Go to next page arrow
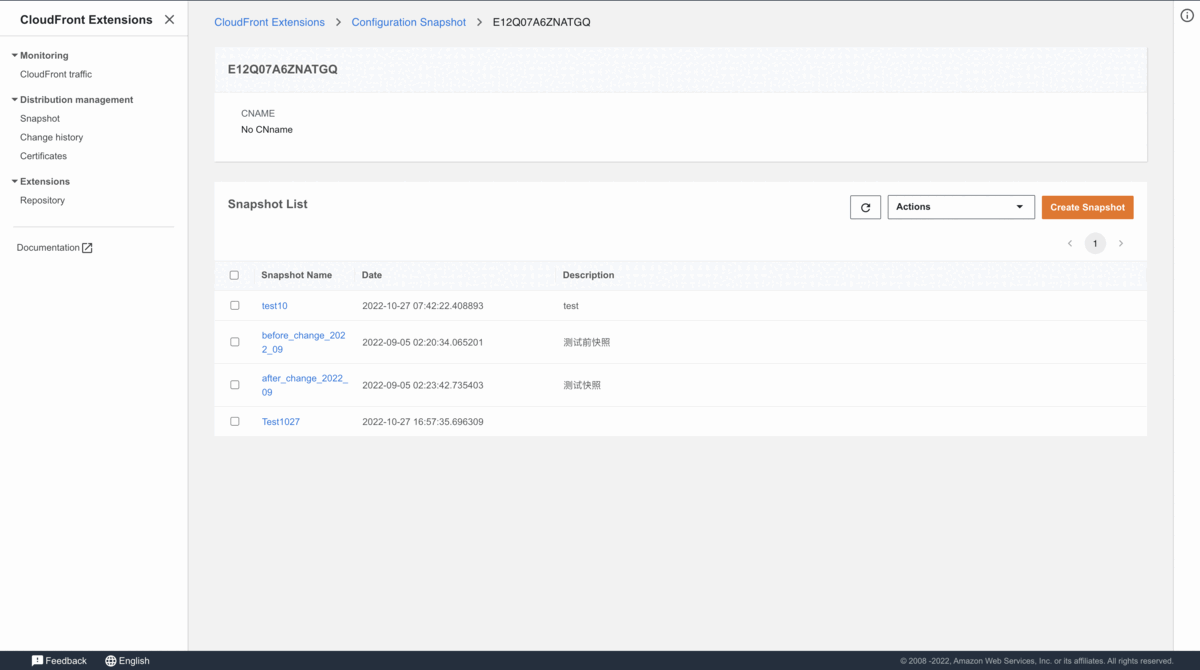 point(1121,244)
